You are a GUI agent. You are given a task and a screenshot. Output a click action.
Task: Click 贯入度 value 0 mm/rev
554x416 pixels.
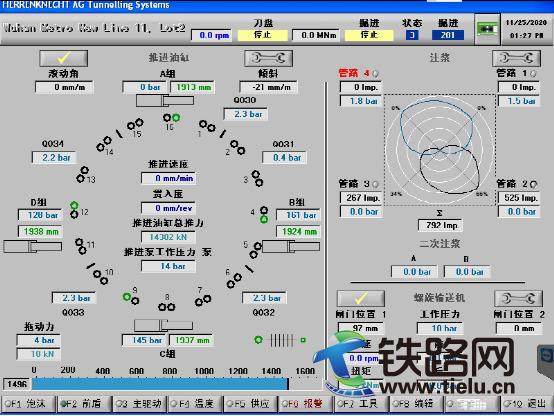pos(168,208)
